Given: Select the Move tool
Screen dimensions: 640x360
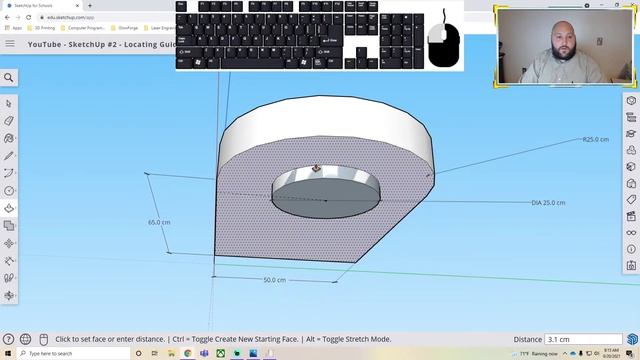Looking at the screenshot, I should [x=9, y=243].
